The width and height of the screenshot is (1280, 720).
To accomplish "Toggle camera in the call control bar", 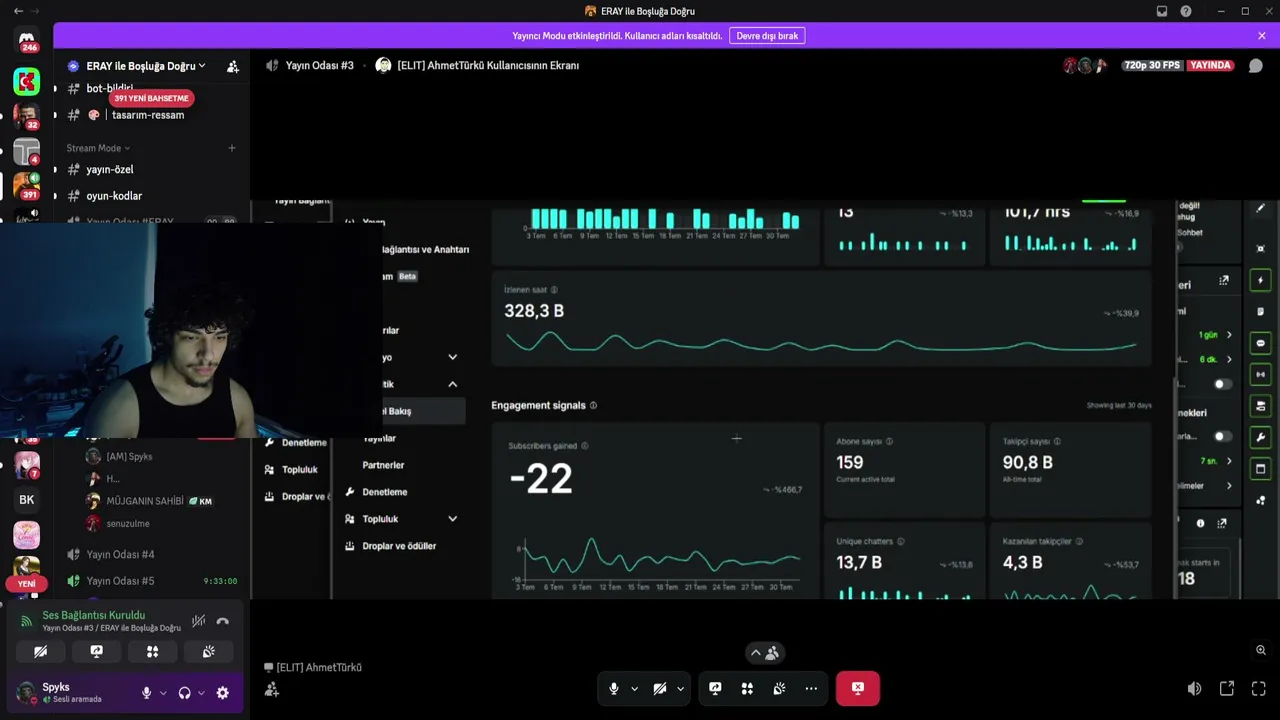I will click(x=660, y=688).
